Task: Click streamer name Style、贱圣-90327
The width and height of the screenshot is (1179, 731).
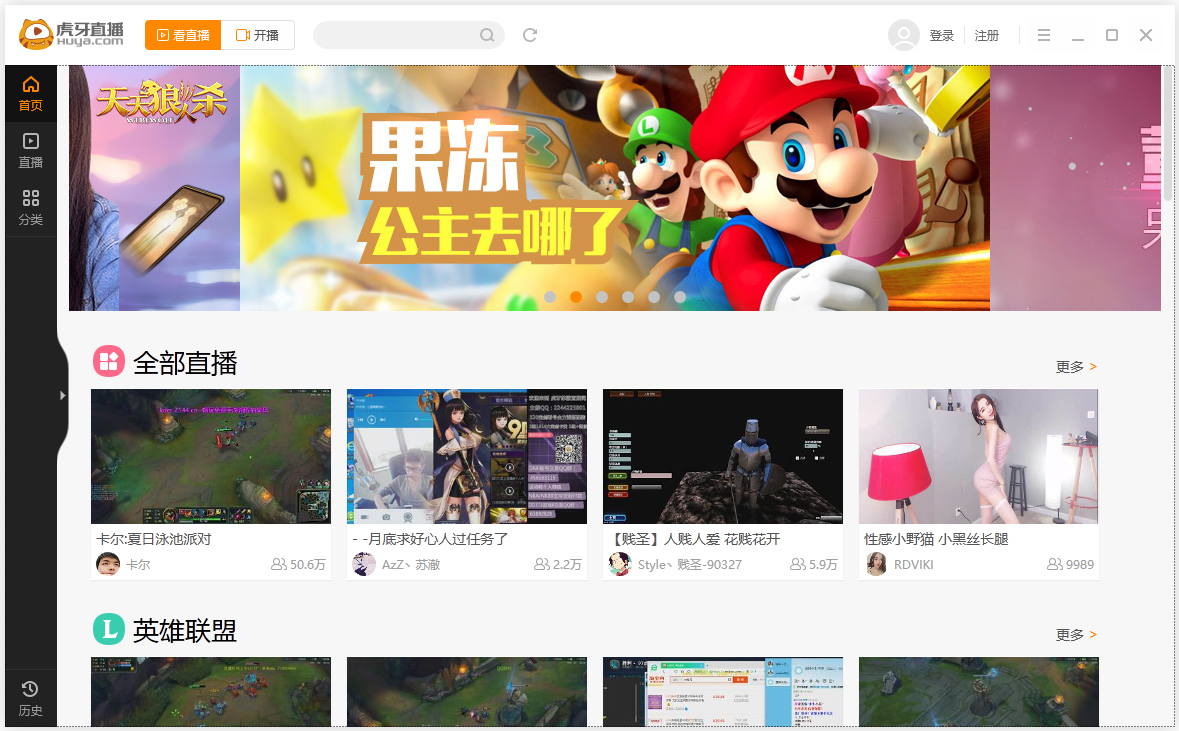Action: click(690, 565)
